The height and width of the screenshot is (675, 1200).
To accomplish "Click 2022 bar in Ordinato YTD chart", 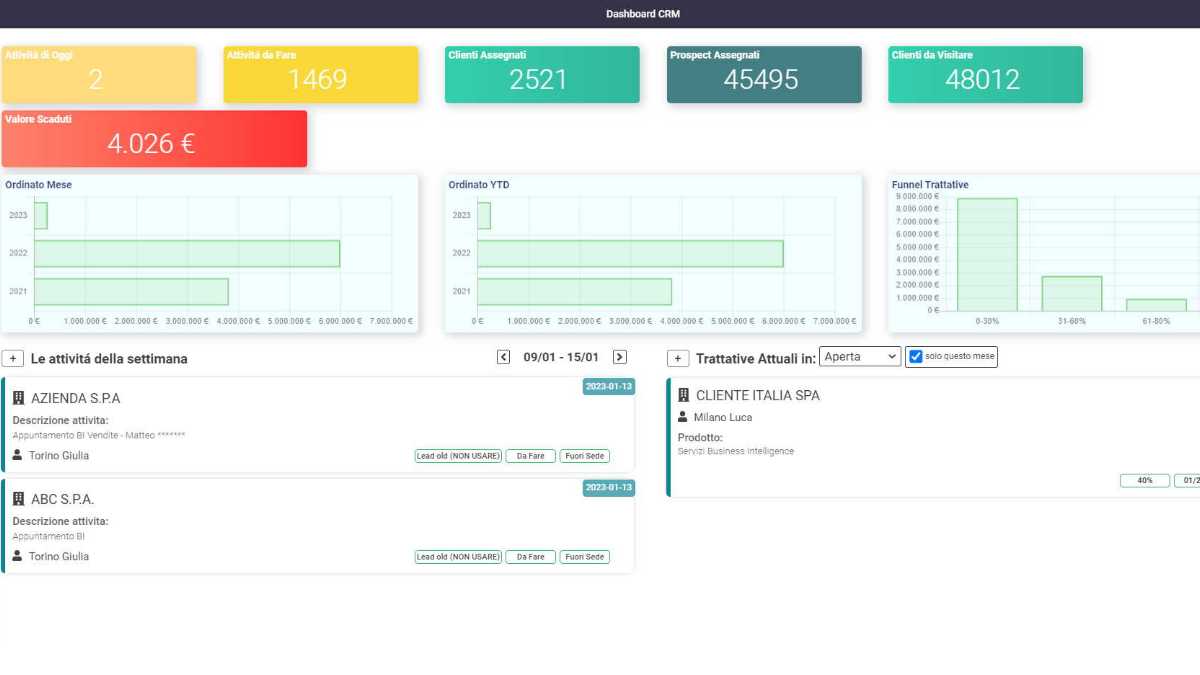I will [x=630, y=253].
